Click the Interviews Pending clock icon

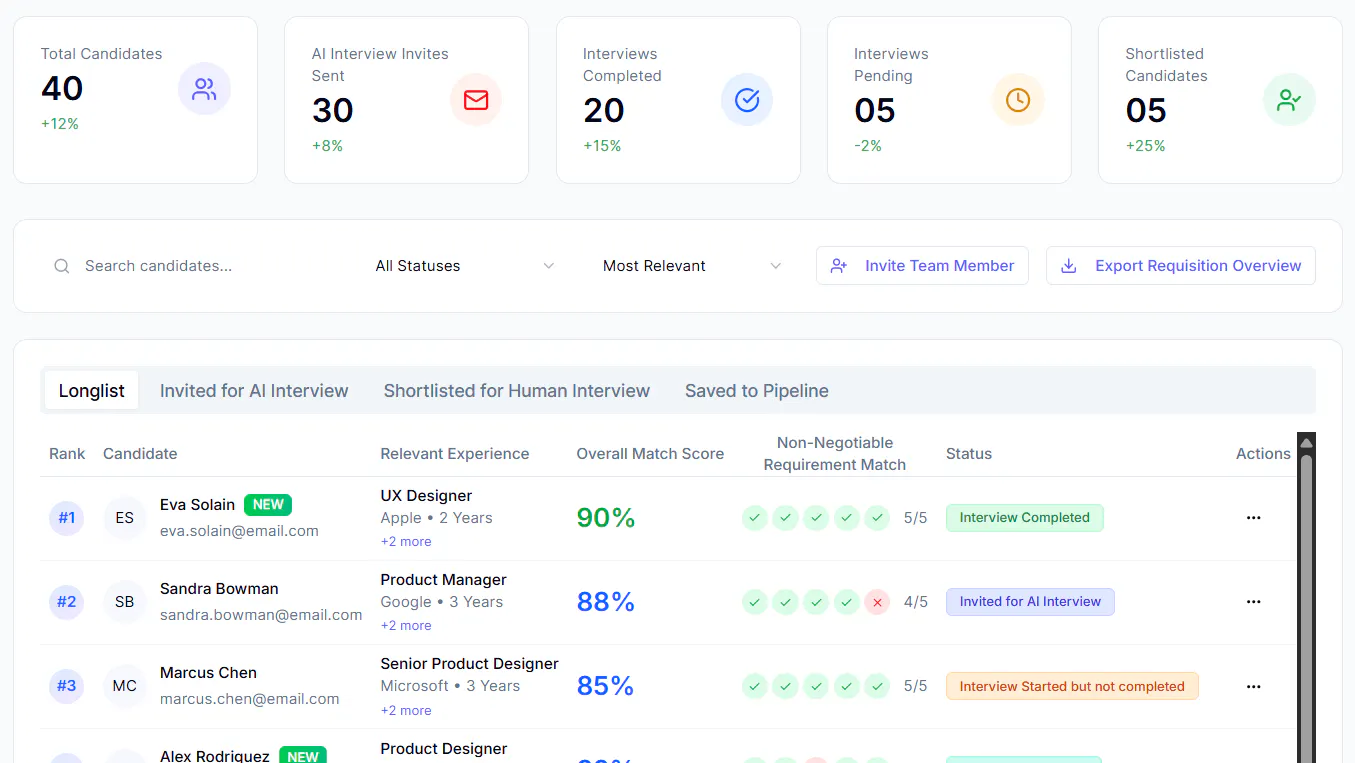(1018, 100)
